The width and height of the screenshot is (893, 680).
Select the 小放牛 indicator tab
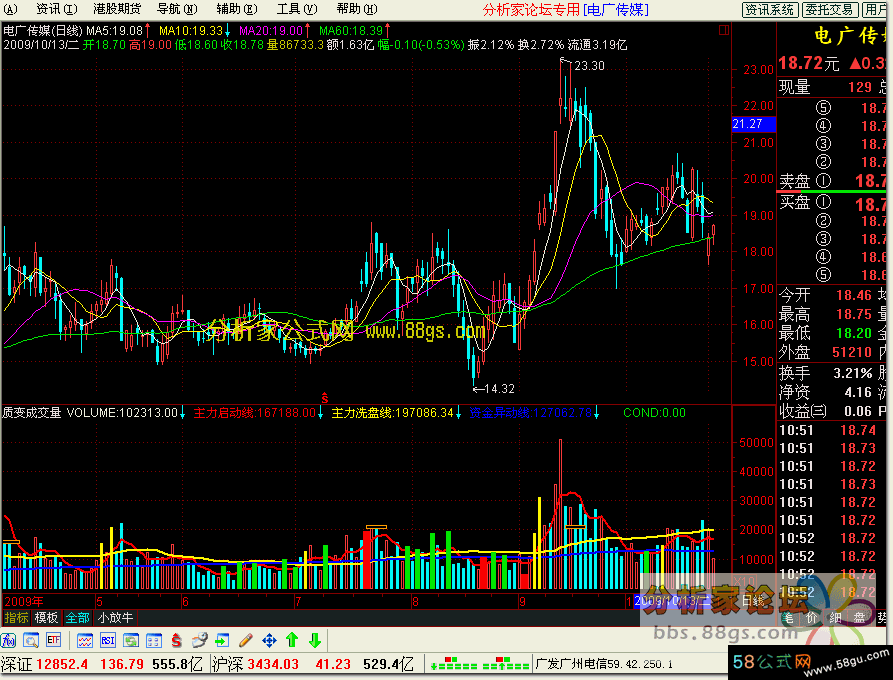click(x=115, y=618)
